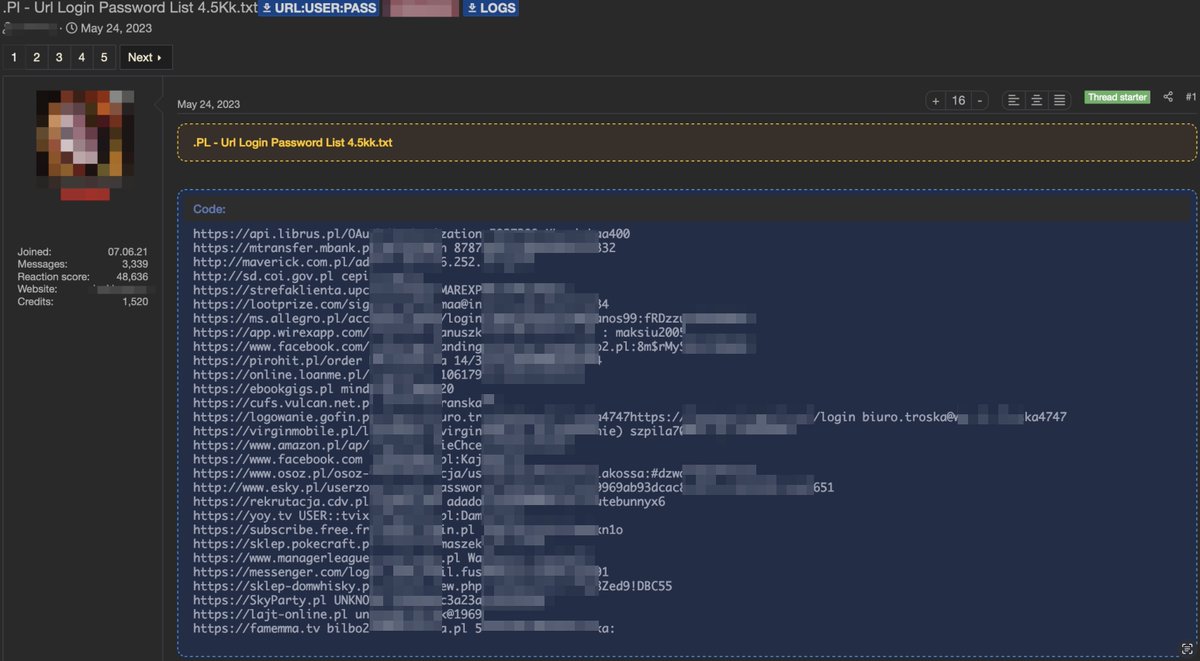1200x661 pixels.
Task: Click the Reaction score value 48,636
Action: [x=132, y=276]
